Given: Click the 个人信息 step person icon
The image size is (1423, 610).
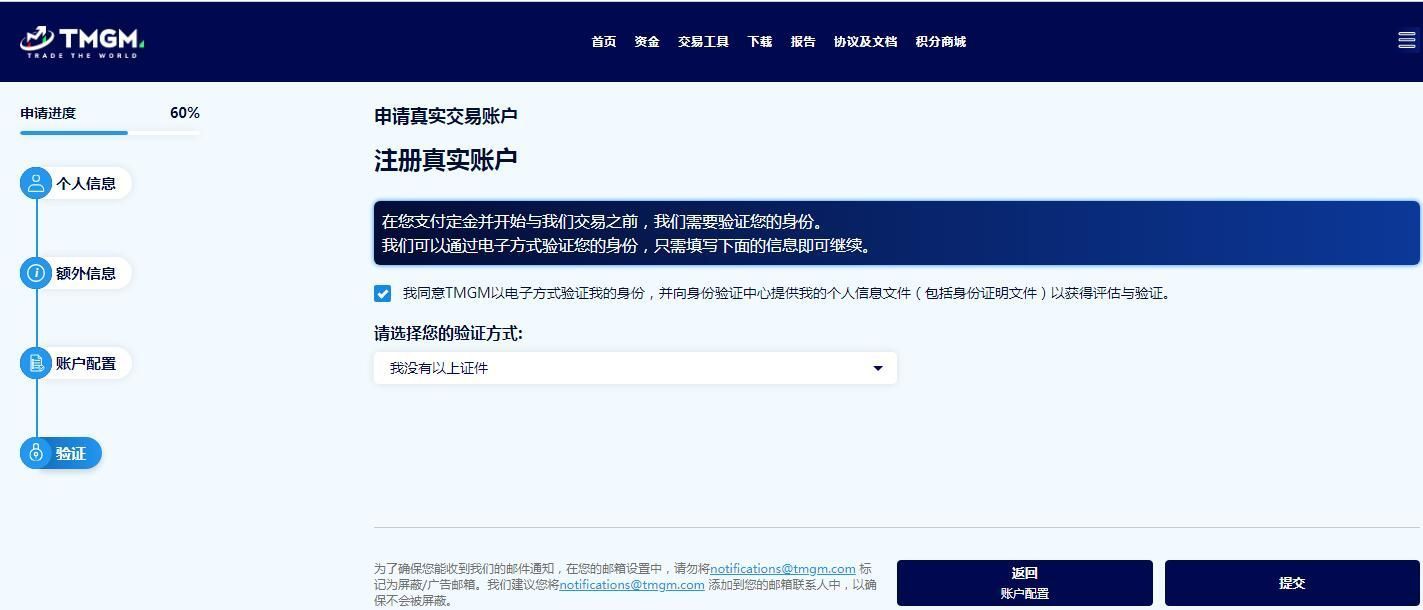Looking at the screenshot, I should (35, 183).
